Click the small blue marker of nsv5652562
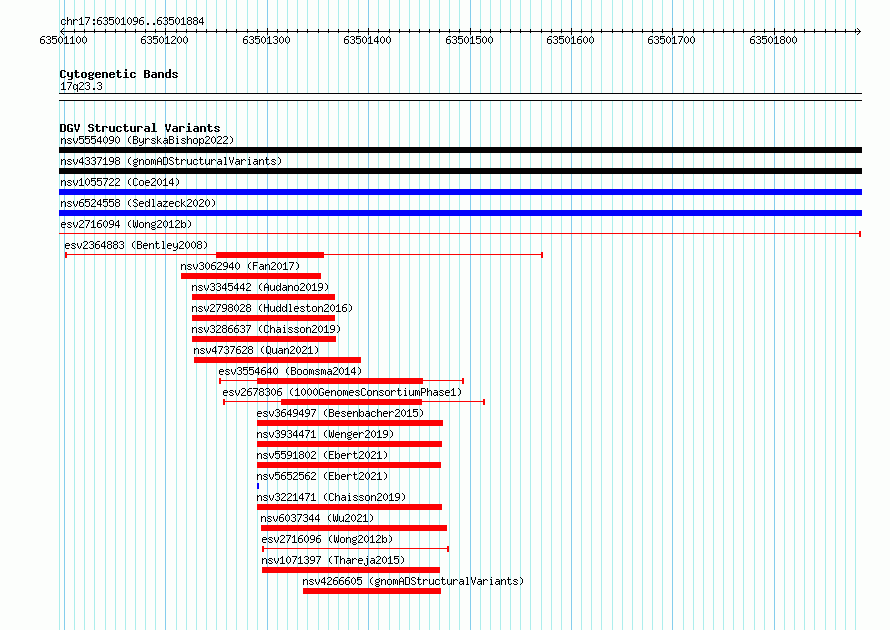 [258, 486]
